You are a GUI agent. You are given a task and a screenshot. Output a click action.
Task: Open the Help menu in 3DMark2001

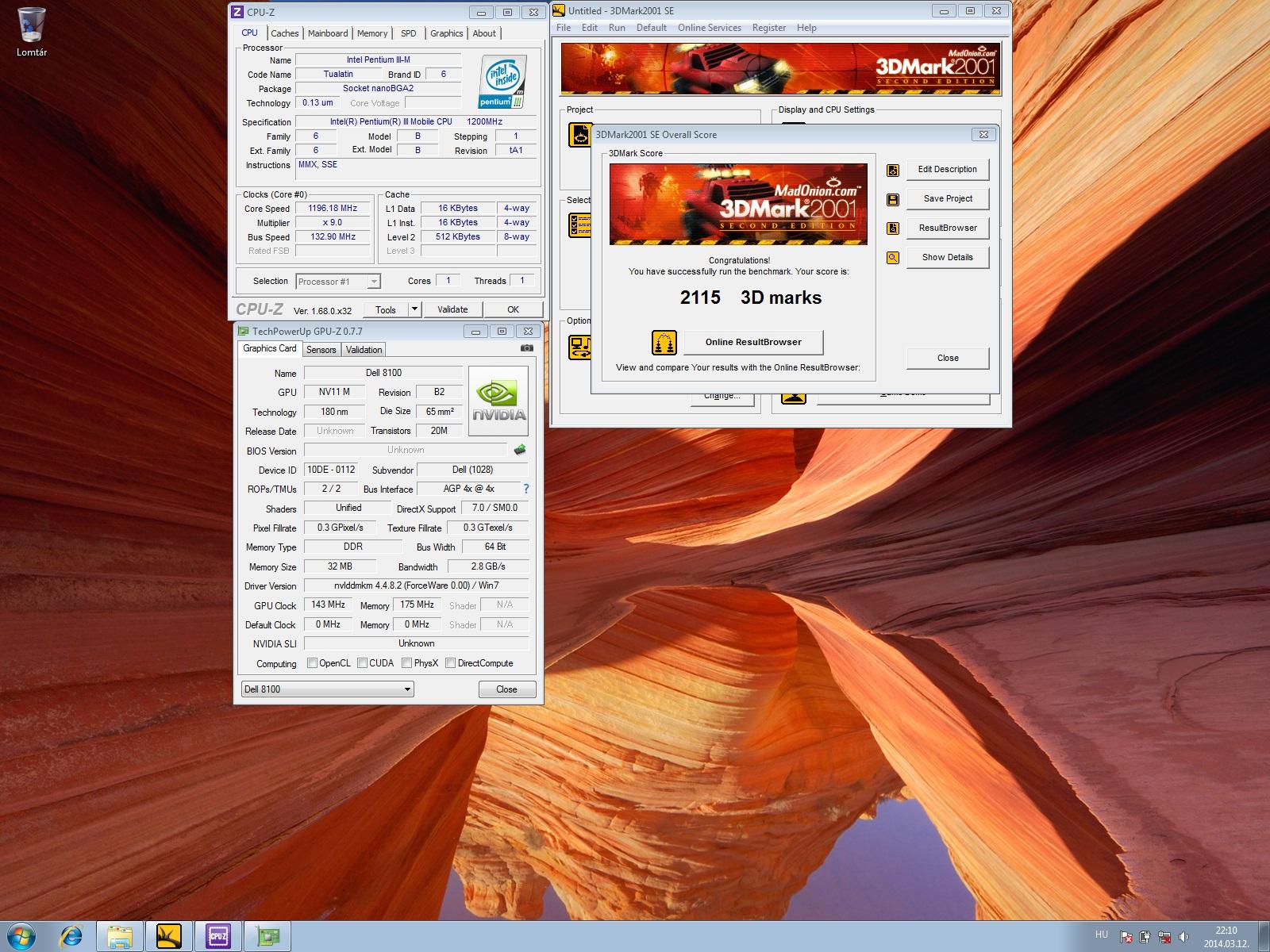coord(806,28)
